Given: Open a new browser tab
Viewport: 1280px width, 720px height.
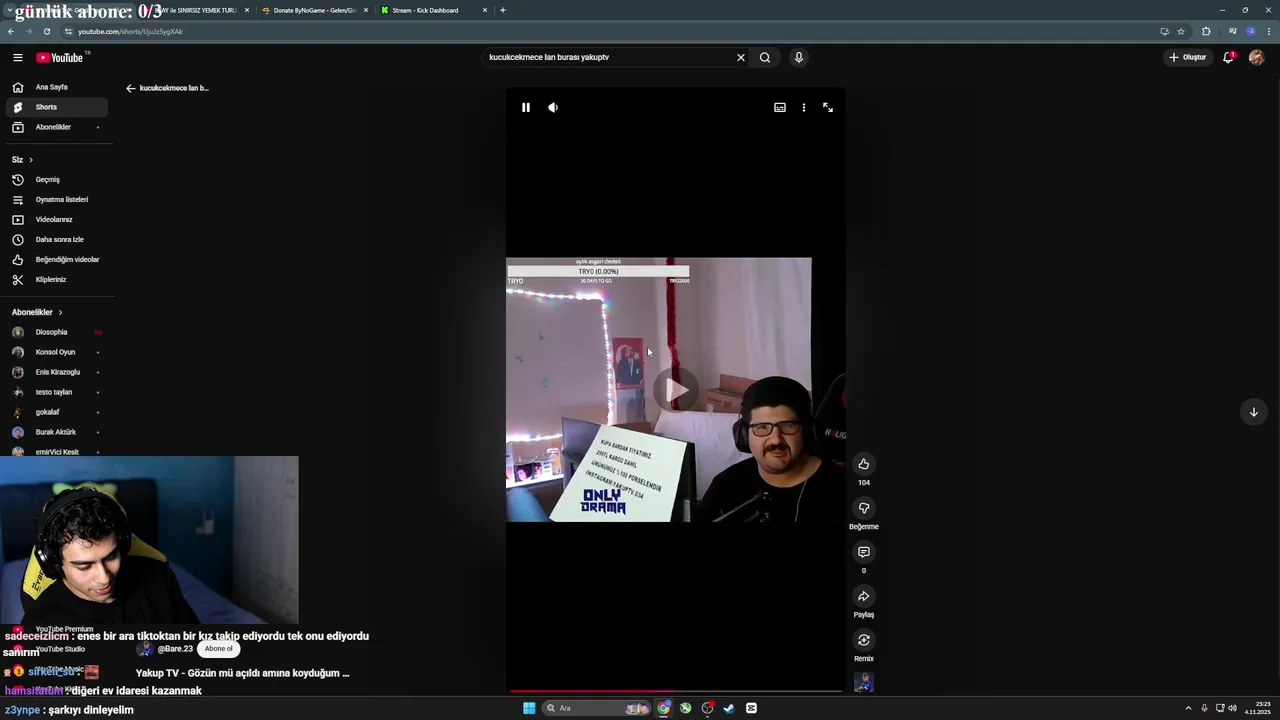Looking at the screenshot, I should pos(503,10).
